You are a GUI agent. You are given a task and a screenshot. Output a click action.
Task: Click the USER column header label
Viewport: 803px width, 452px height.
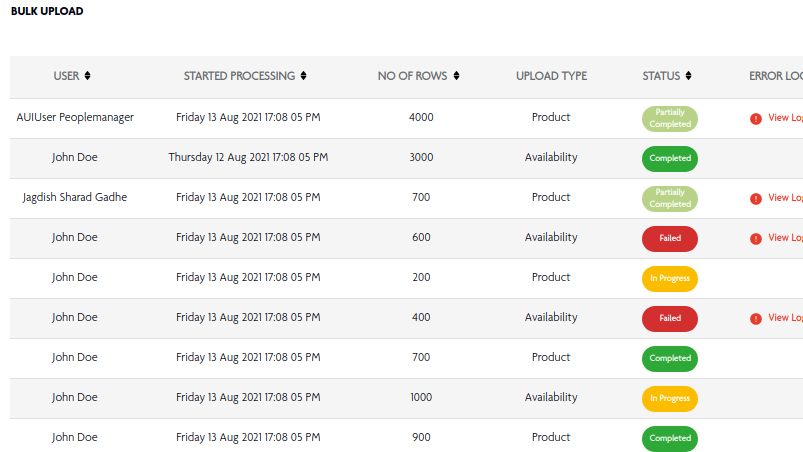point(67,76)
